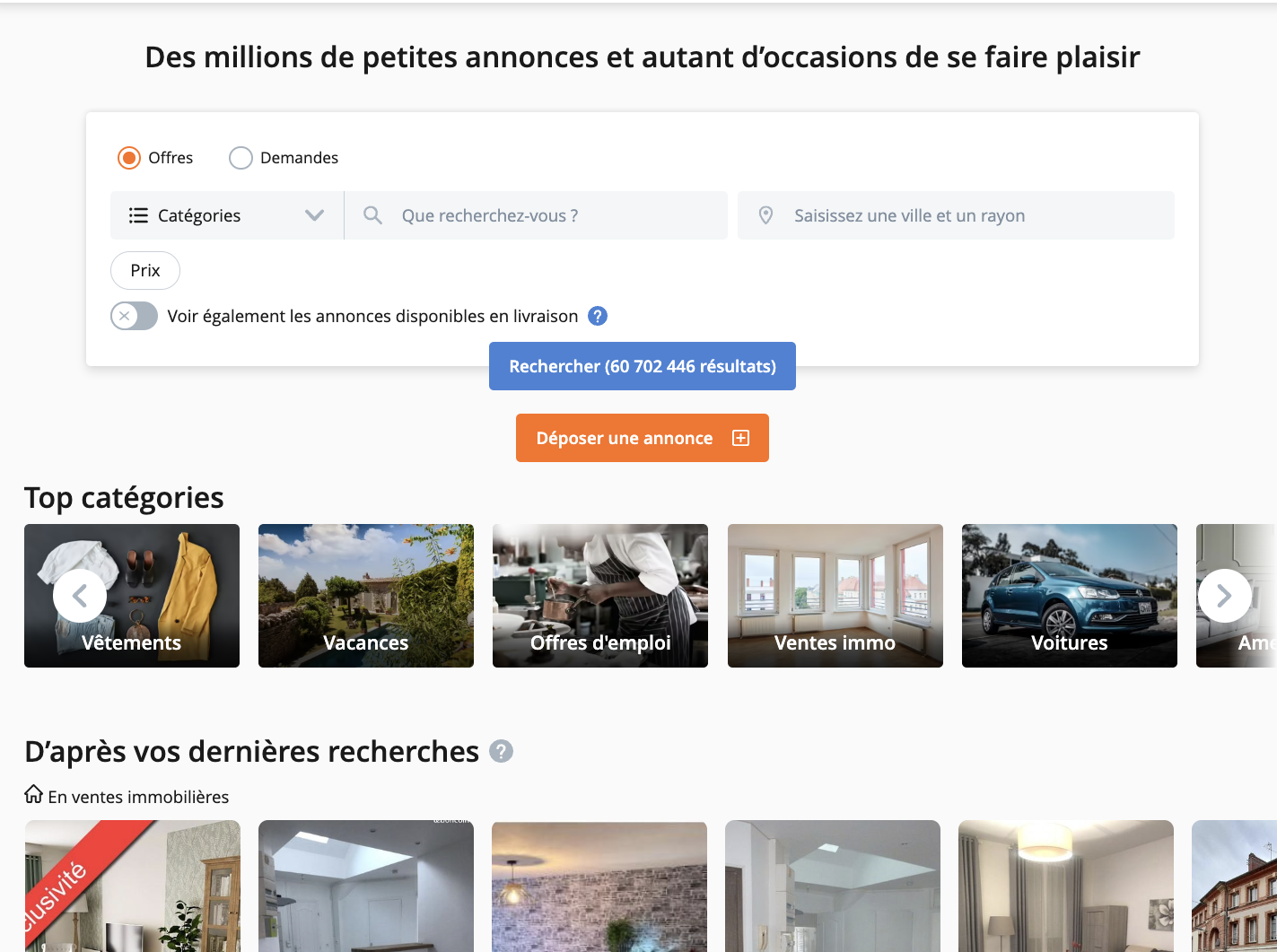Click the livraison help question mark icon
1277x952 pixels.
[x=598, y=316]
